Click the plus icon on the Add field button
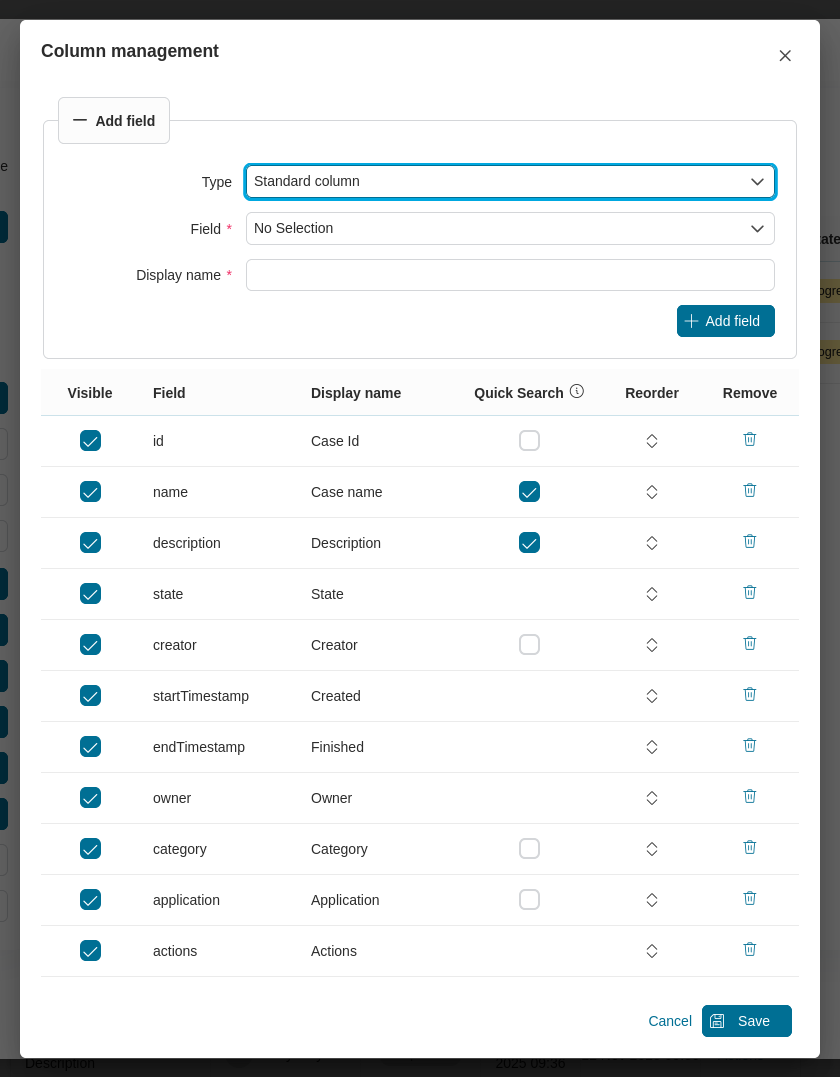 (x=691, y=321)
